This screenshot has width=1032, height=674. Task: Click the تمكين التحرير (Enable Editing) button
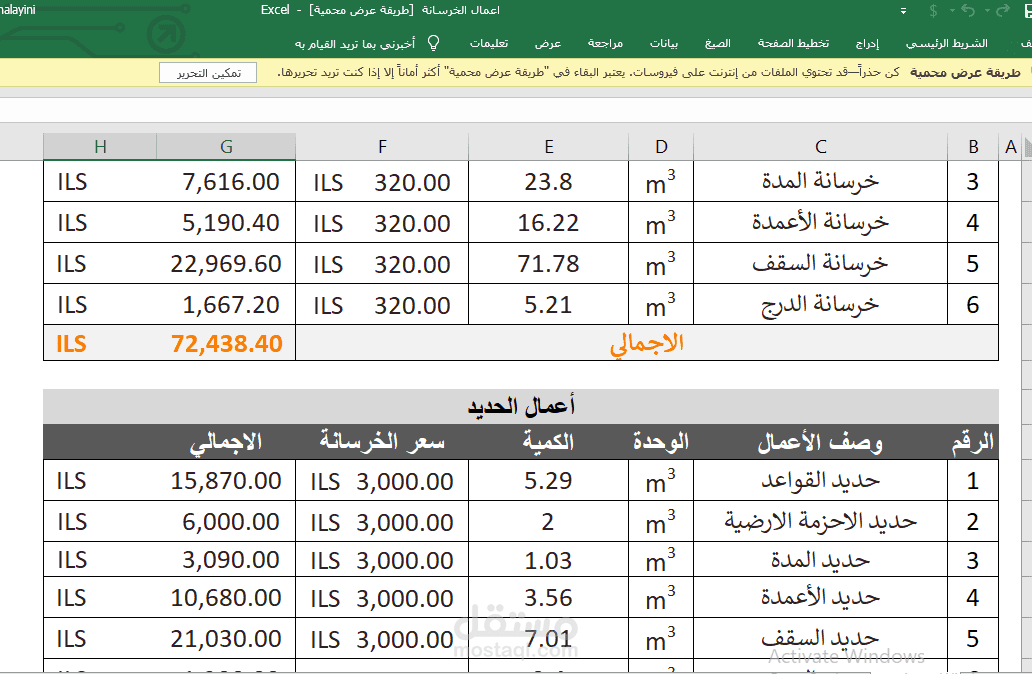pyautogui.click(x=208, y=73)
